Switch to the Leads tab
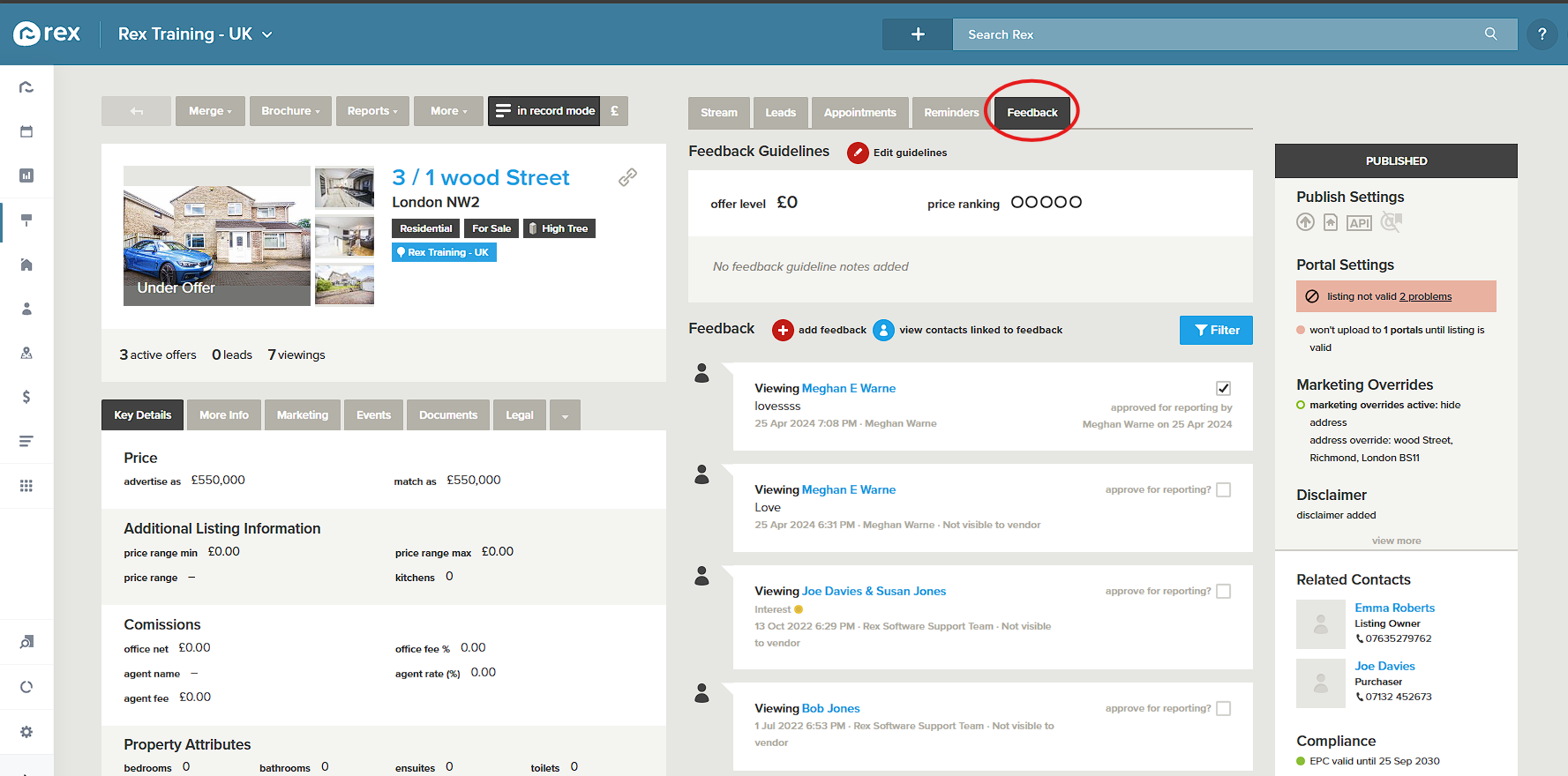Screen dimensions: 1568x776 [780, 113]
